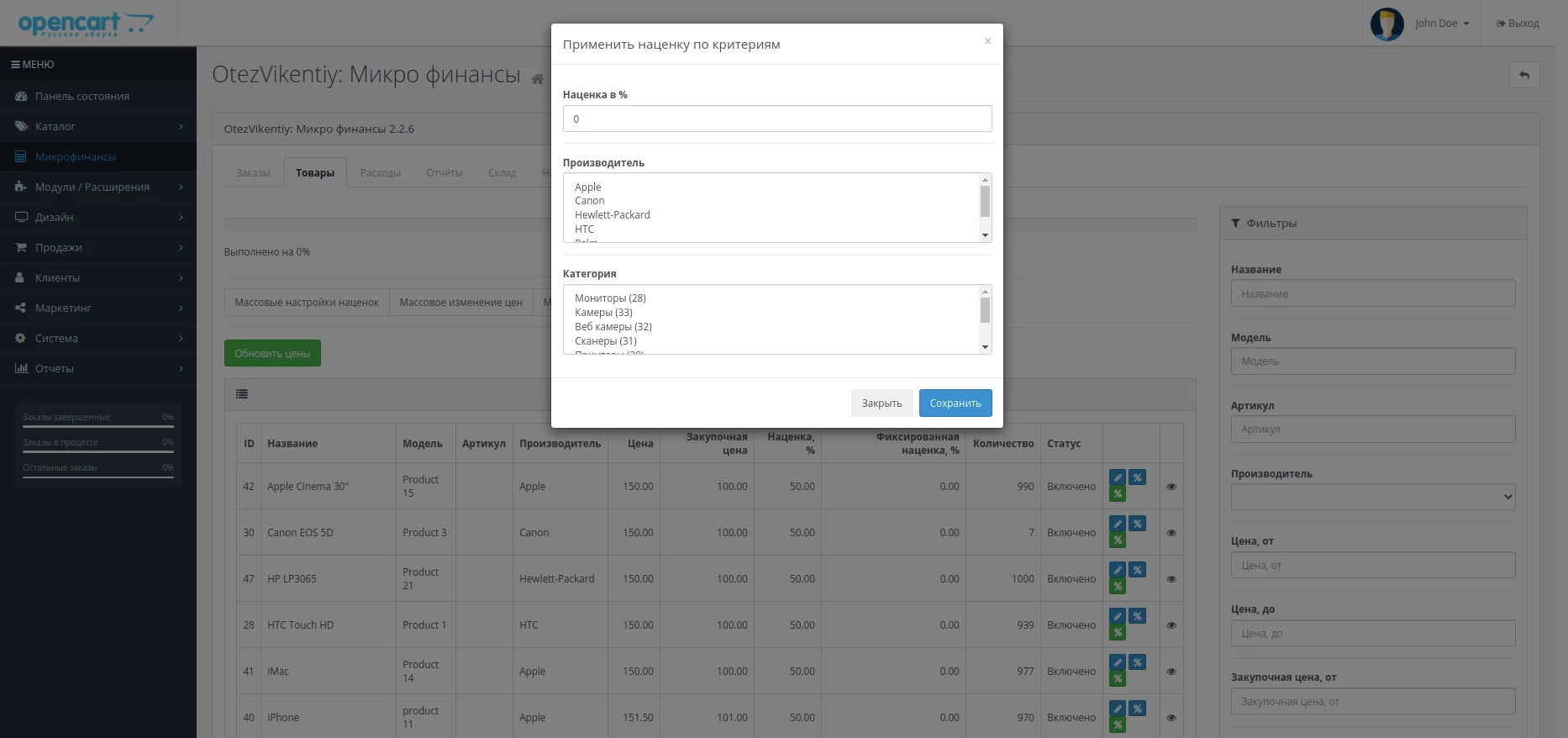Open Микрофинансы in the sidebar

point(98,156)
